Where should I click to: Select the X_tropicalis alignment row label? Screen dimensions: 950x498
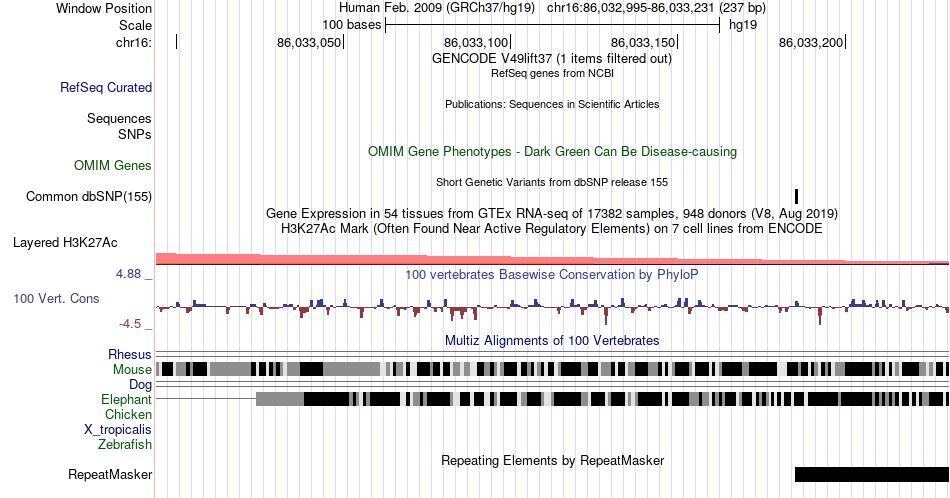click(x=118, y=430)
